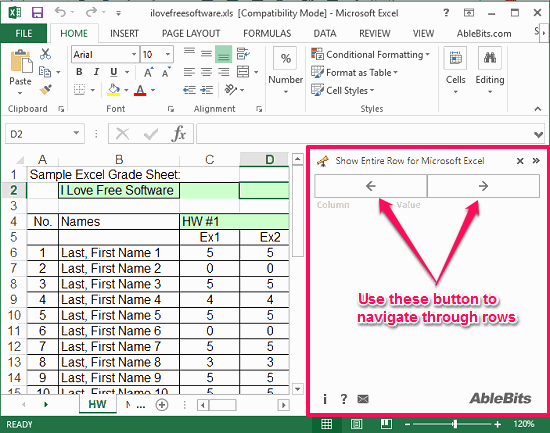Open the Editing binoculars group
550x433 pixels.
click(490, 70)
